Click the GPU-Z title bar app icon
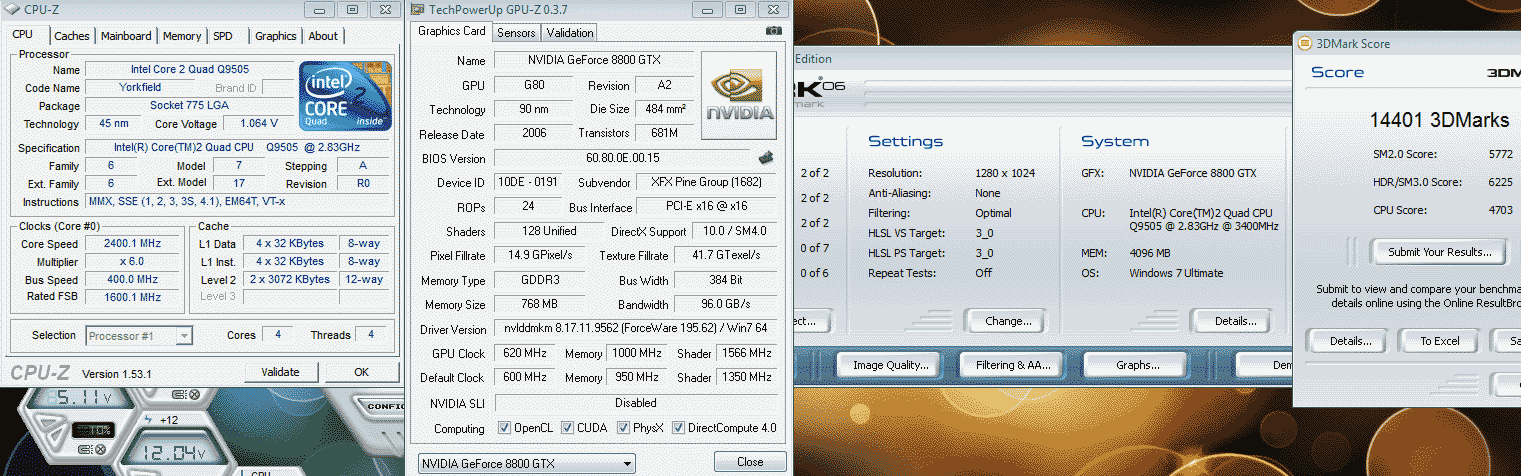This screenshot has height=476, width=1521. 418,9
